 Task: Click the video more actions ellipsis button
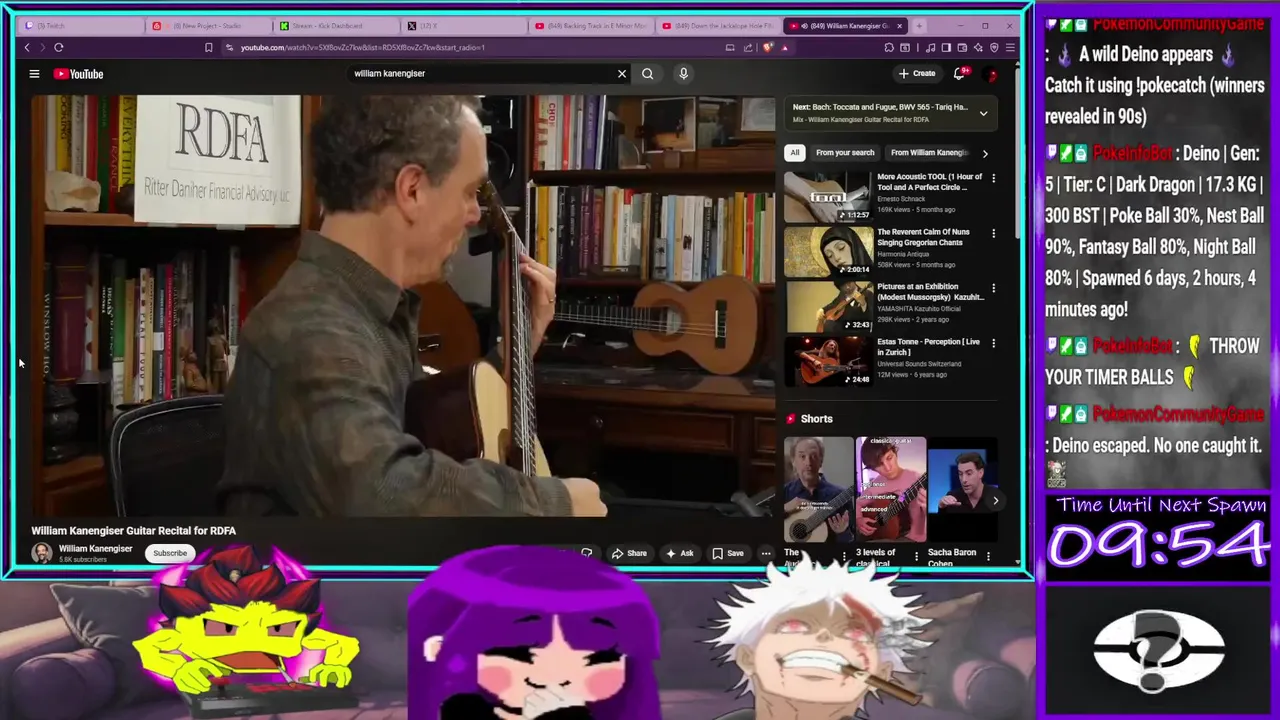point(766,553)
